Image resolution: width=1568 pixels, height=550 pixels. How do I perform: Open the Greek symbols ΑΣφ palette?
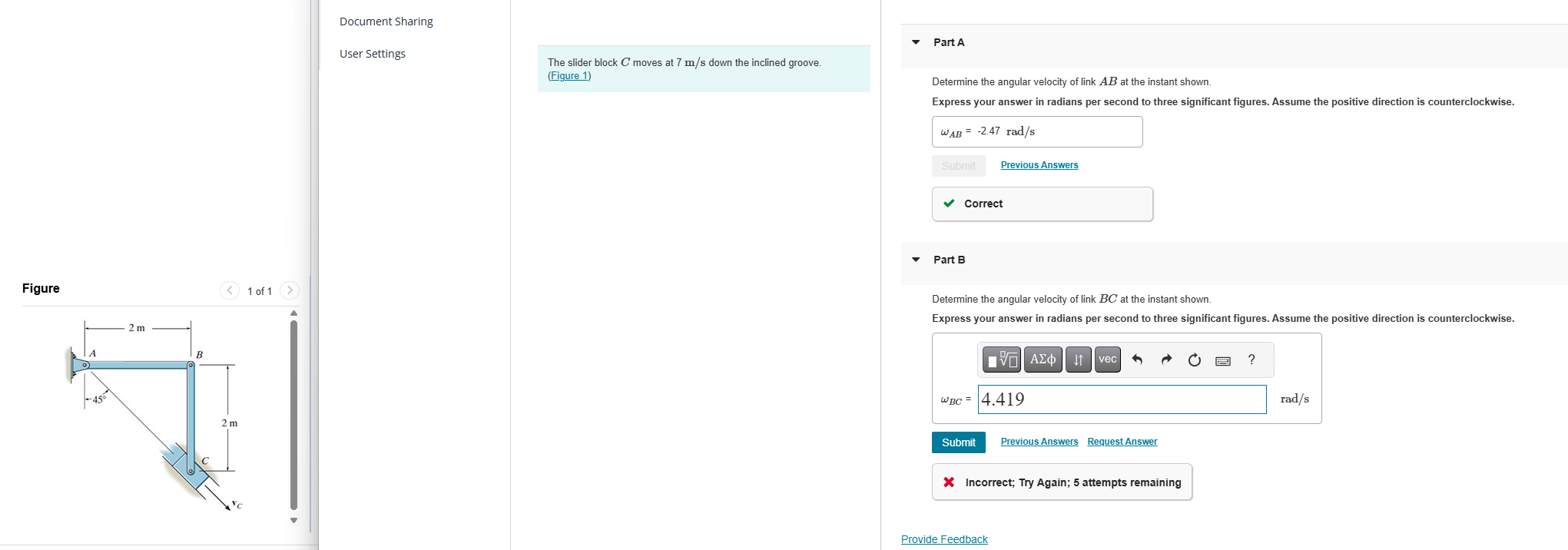[1043, 359]
